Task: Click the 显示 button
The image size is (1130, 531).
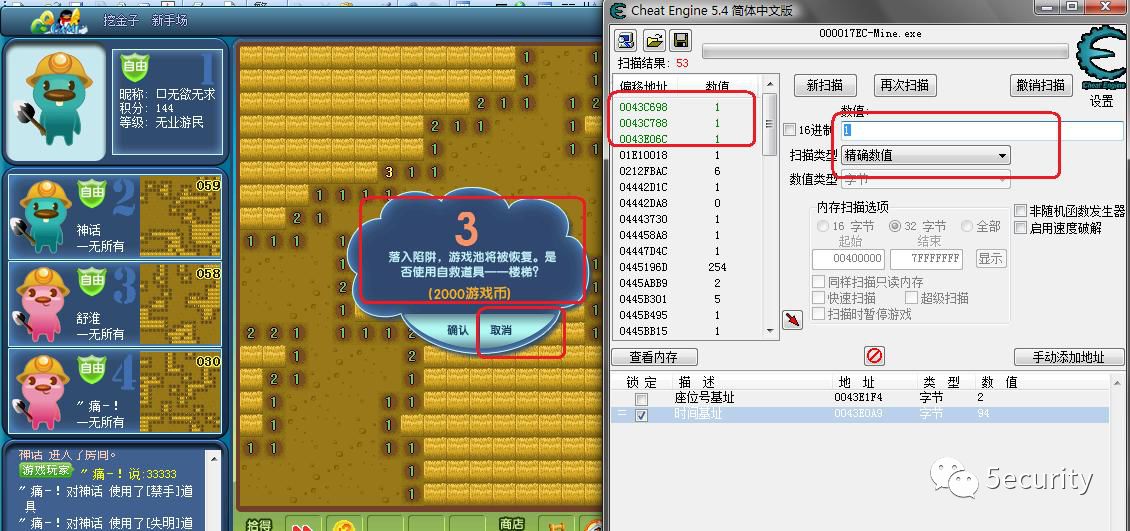Action: (x=991, y=259)
